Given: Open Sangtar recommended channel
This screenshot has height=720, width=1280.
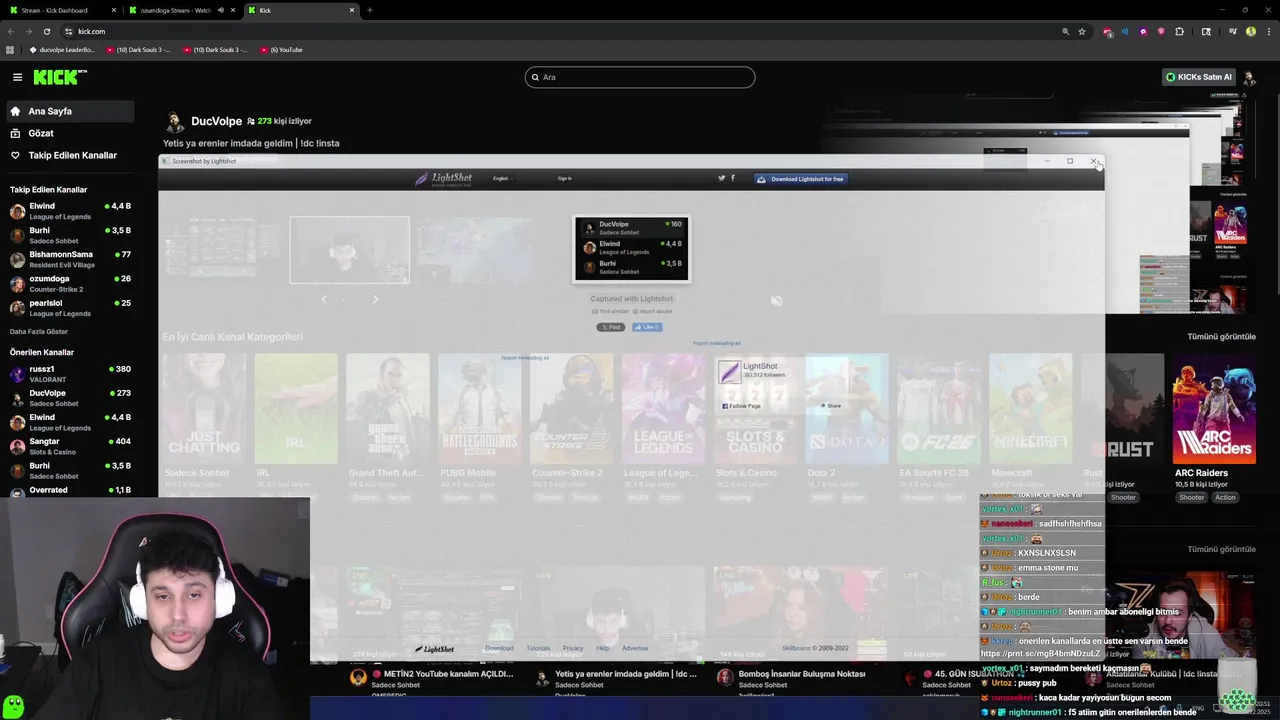Looking at the screenshot, I should click(70, 446).
